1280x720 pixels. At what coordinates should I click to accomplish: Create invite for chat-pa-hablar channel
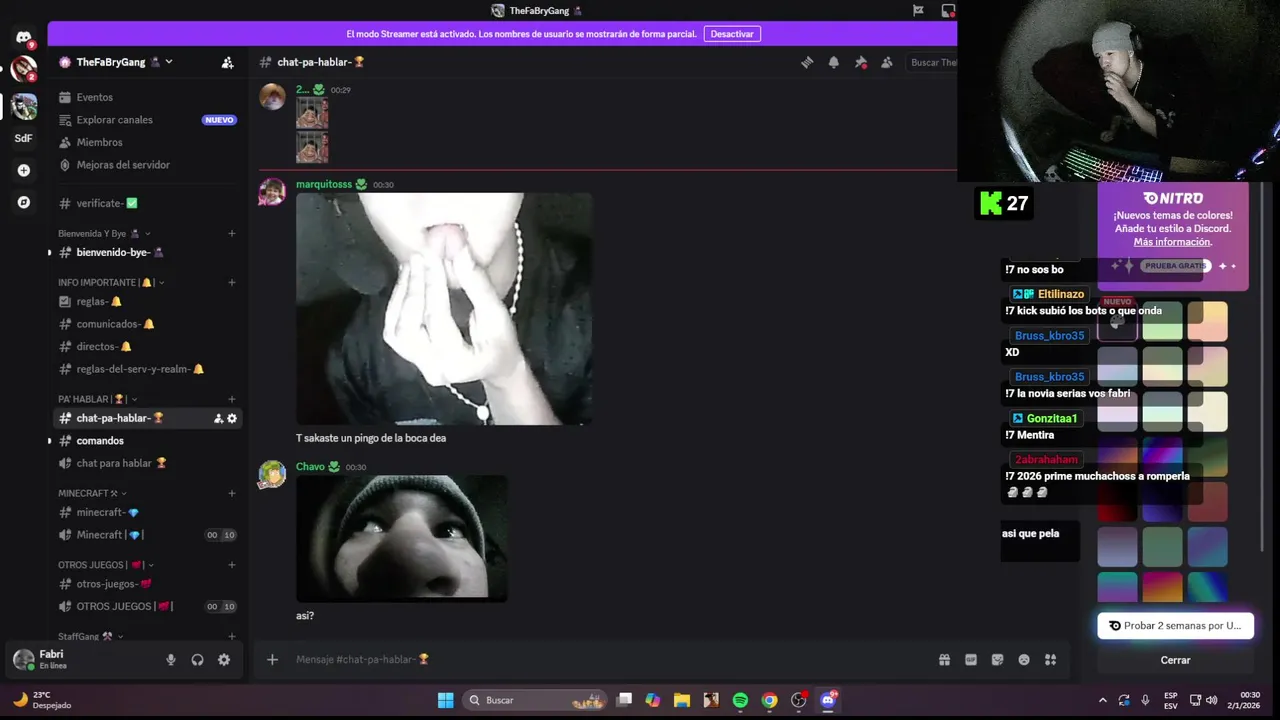[x=218, y=418]
